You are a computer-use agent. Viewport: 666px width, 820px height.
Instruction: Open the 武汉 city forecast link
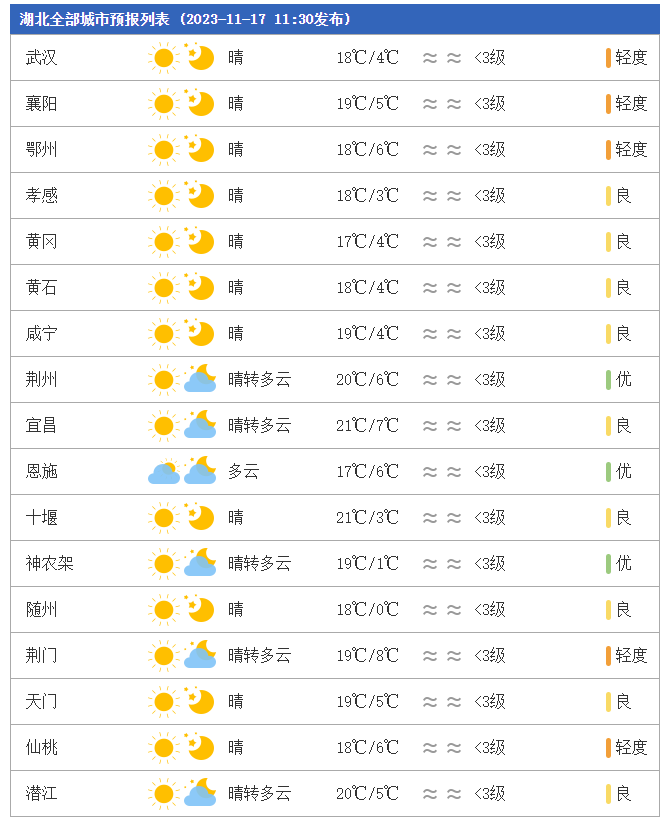[x=41, y=58]
